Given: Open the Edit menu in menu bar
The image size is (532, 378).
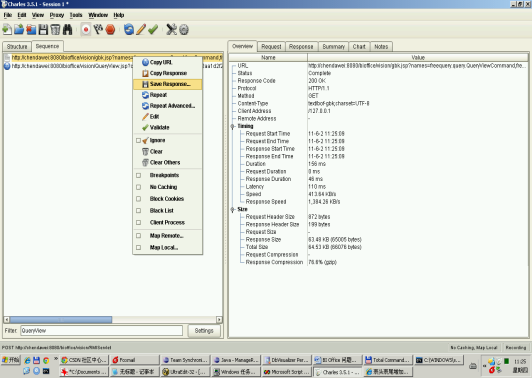Looking at the screenshot, I should coord(22,15).
